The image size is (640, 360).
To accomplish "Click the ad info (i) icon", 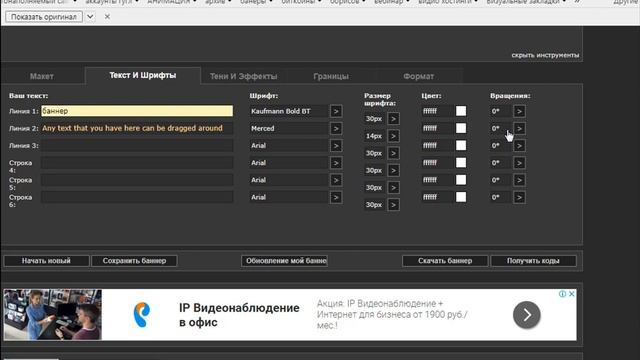I will coord(562,294).
